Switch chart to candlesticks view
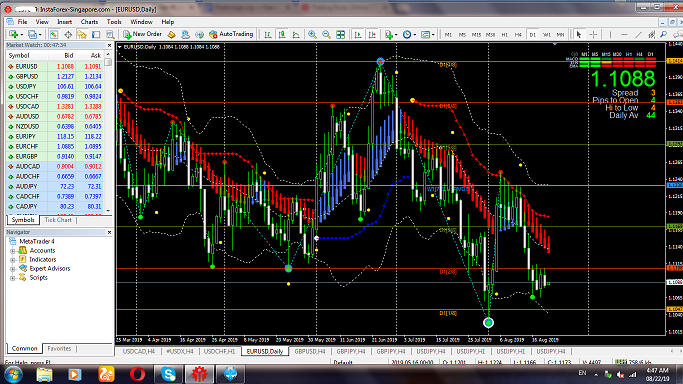The image size is (683, 384). pyautogui.click(x=282, y=34)
